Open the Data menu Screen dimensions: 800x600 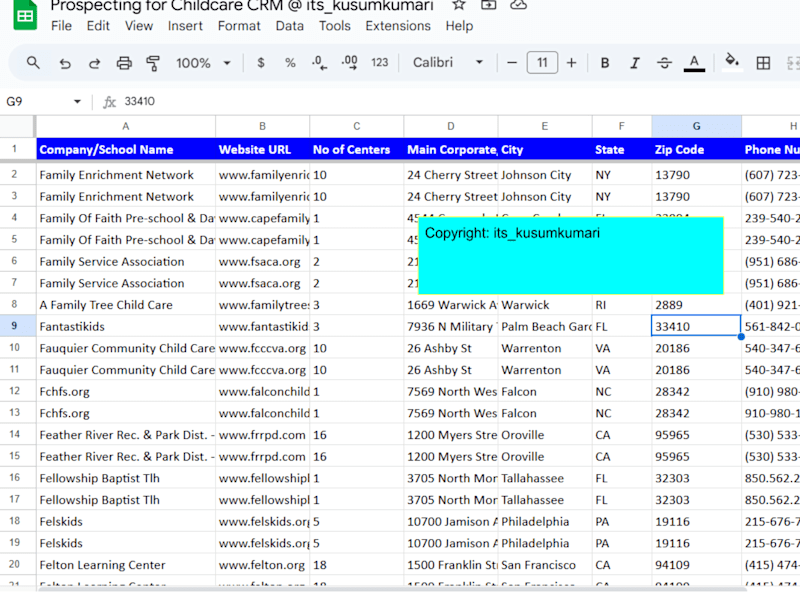pyautogui.click(x=290, y=26)
